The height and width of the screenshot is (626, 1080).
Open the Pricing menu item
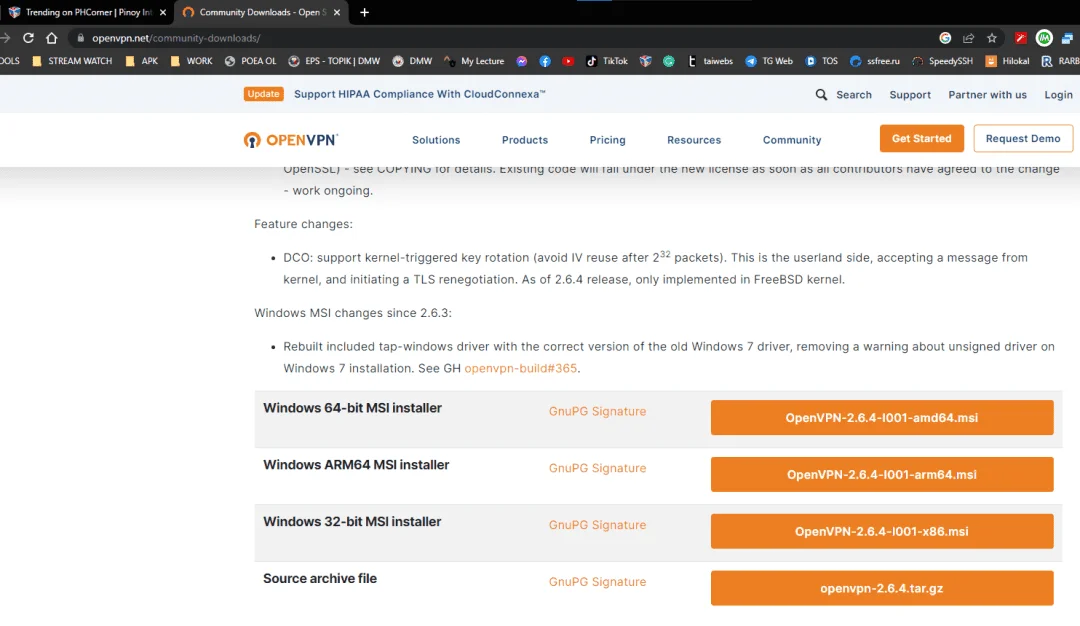point(608,140)
